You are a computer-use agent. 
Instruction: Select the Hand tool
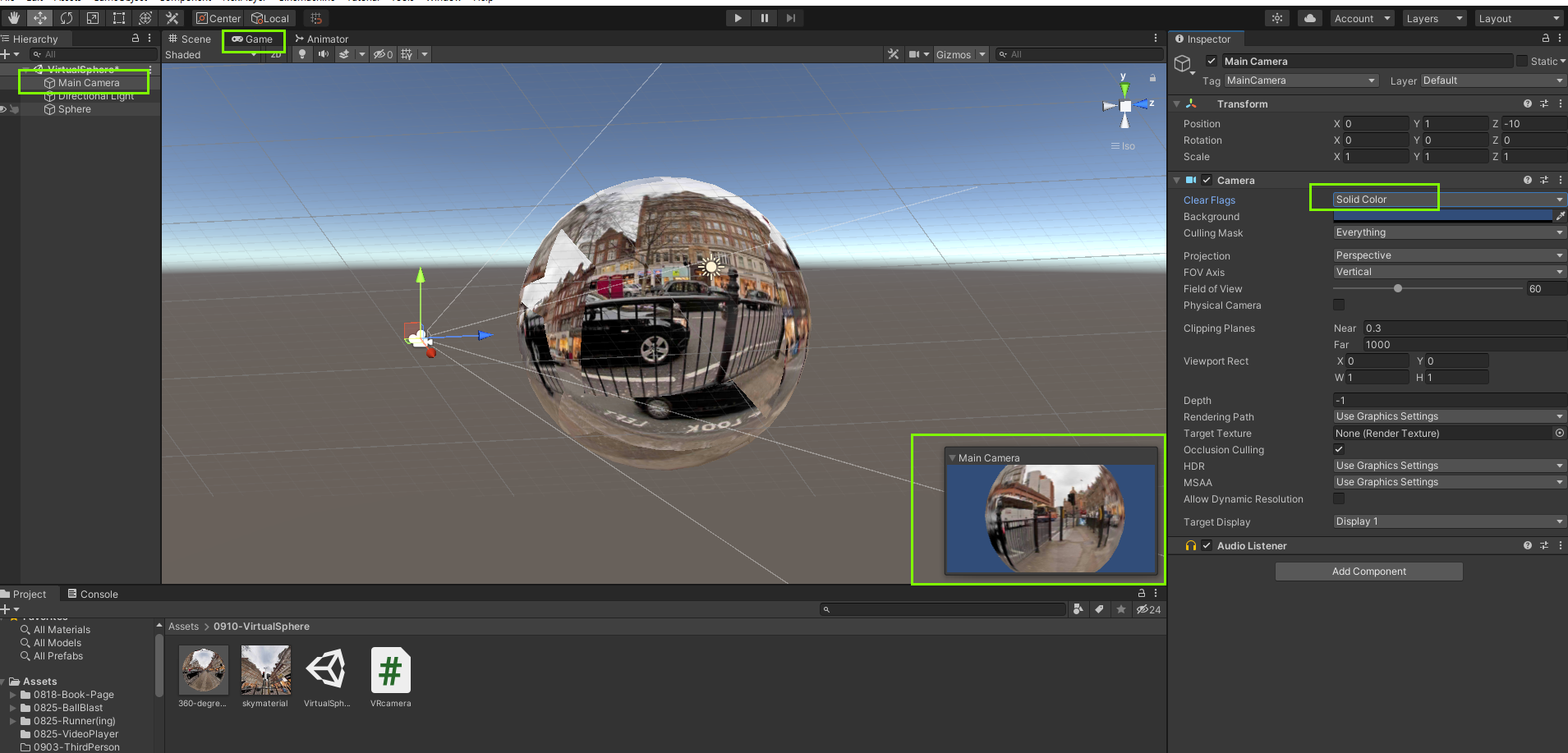[x=14, y=18]
